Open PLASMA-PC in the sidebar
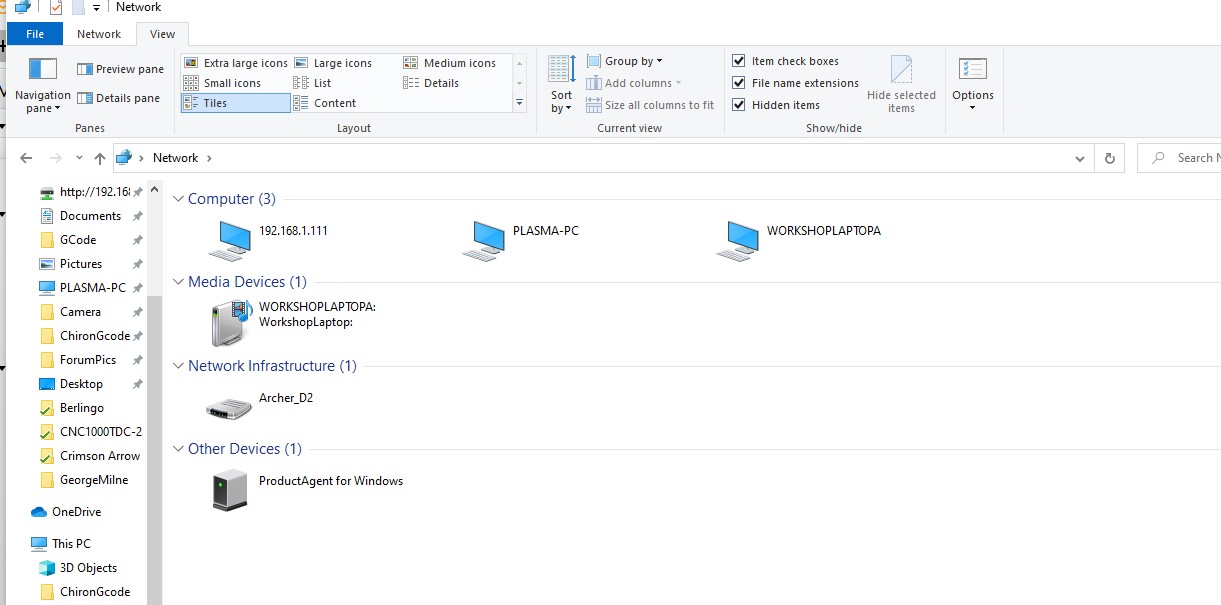Viewport: 1221px width, 605px height. point(90,288)
